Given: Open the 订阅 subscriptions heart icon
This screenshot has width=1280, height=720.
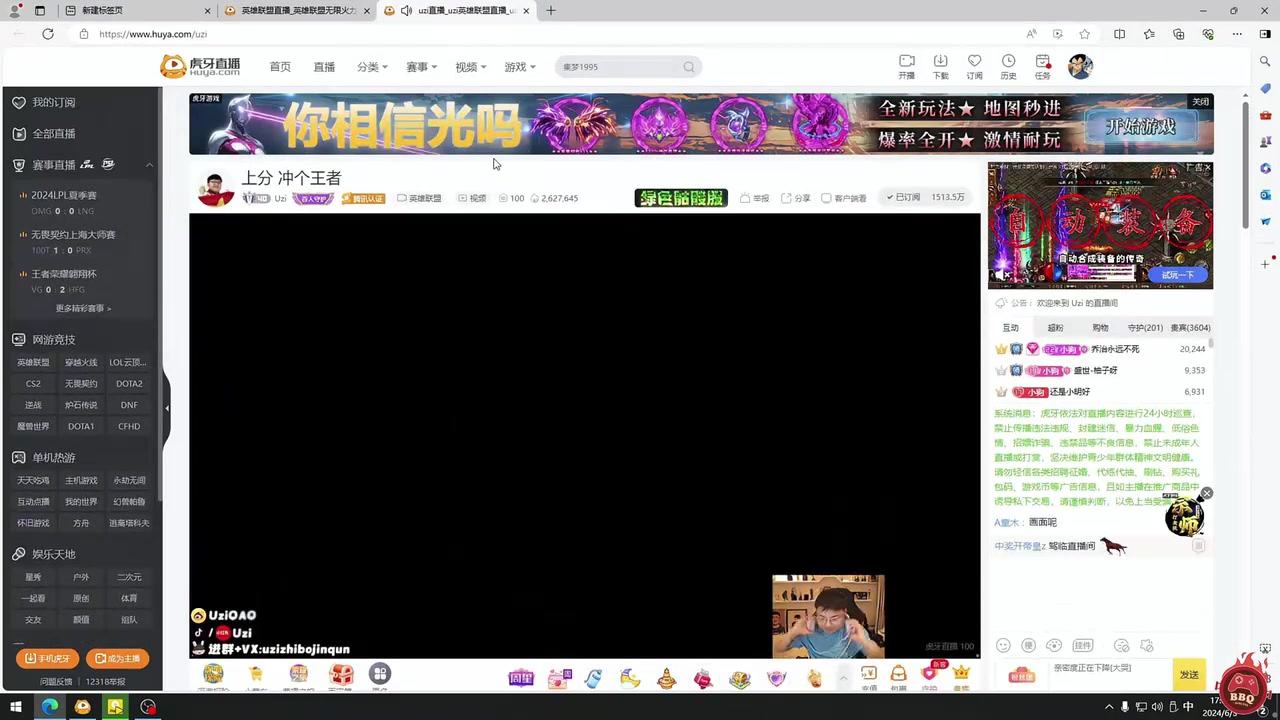Looking at the screenshot, I should coord(974,62).
